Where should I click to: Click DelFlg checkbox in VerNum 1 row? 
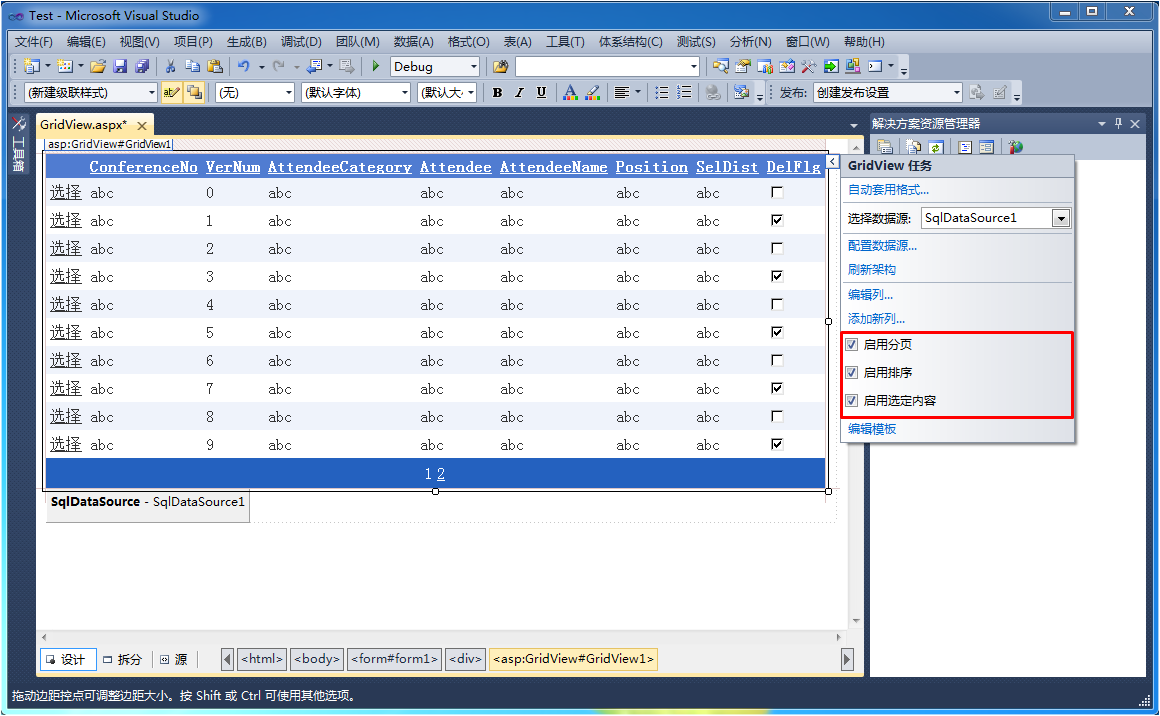[777, 220]
